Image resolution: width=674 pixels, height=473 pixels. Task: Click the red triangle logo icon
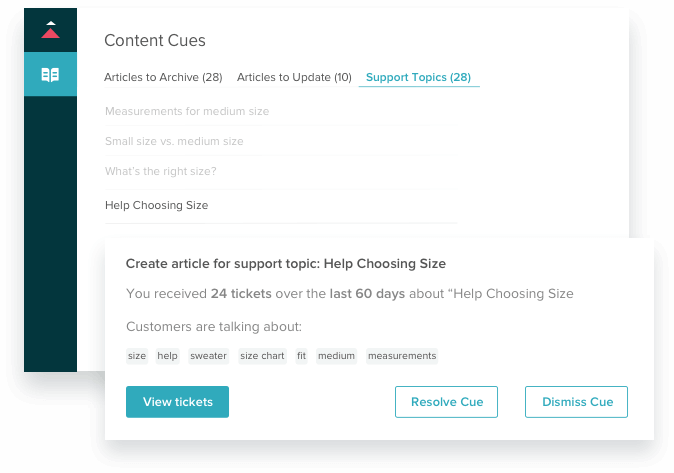pyautogui.click(x=50, y=30)
